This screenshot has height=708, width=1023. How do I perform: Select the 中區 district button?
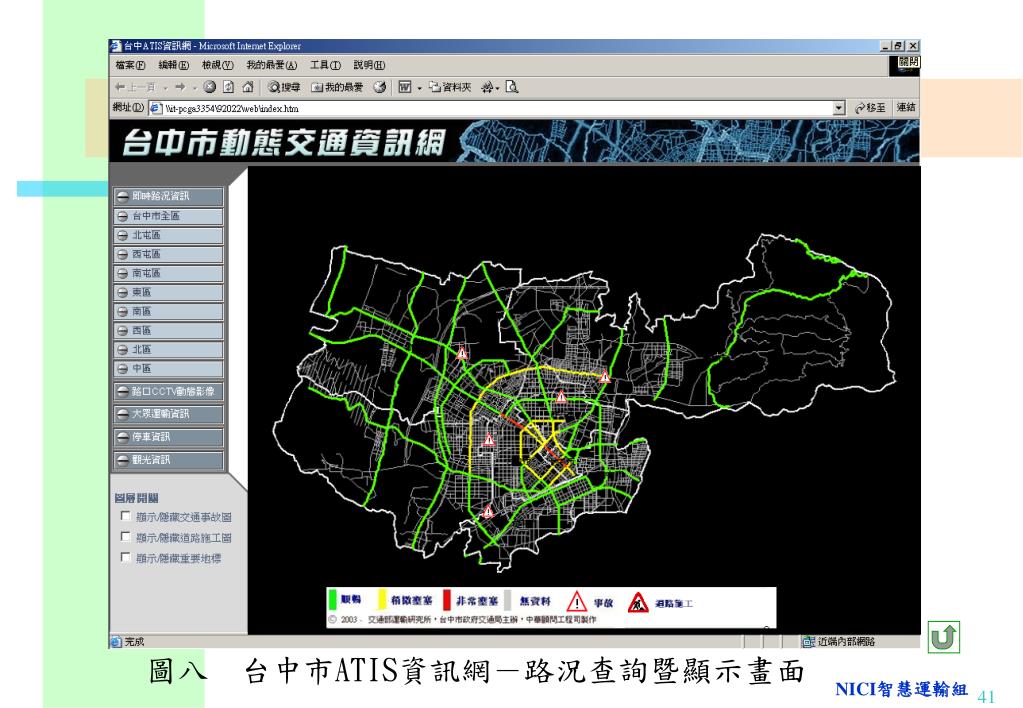(x=168, y=369)
